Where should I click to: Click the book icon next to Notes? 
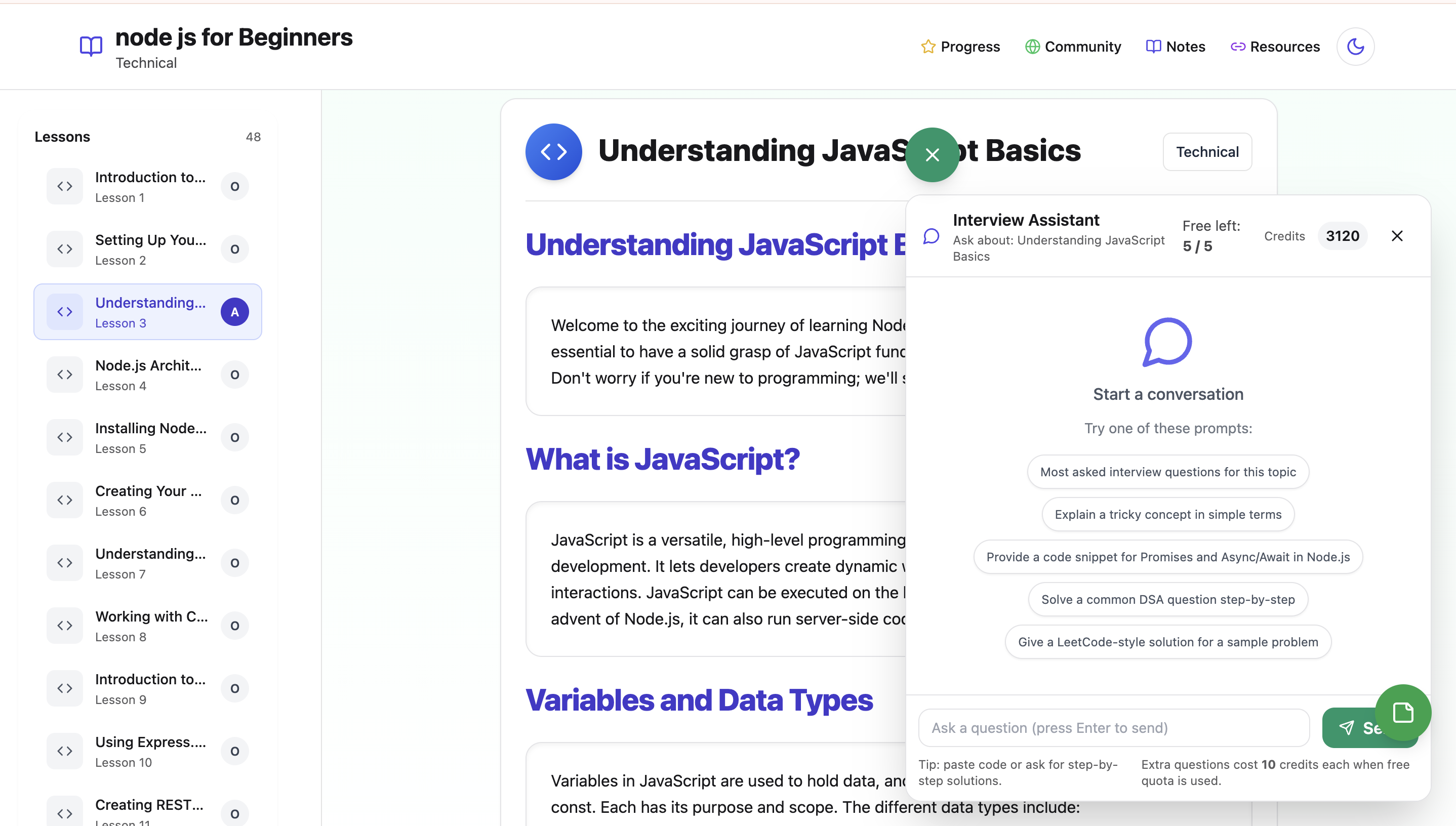click(1154, 47)
